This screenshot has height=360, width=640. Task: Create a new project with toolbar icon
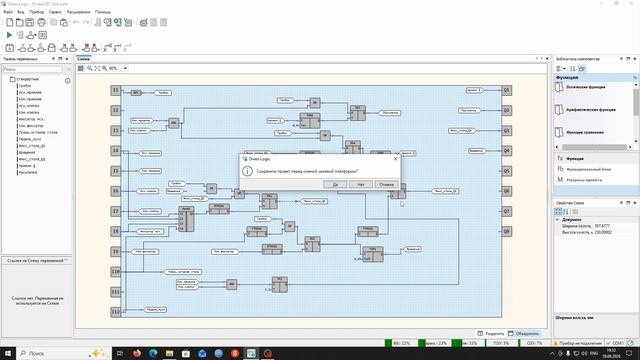click(x=9, y=22)
